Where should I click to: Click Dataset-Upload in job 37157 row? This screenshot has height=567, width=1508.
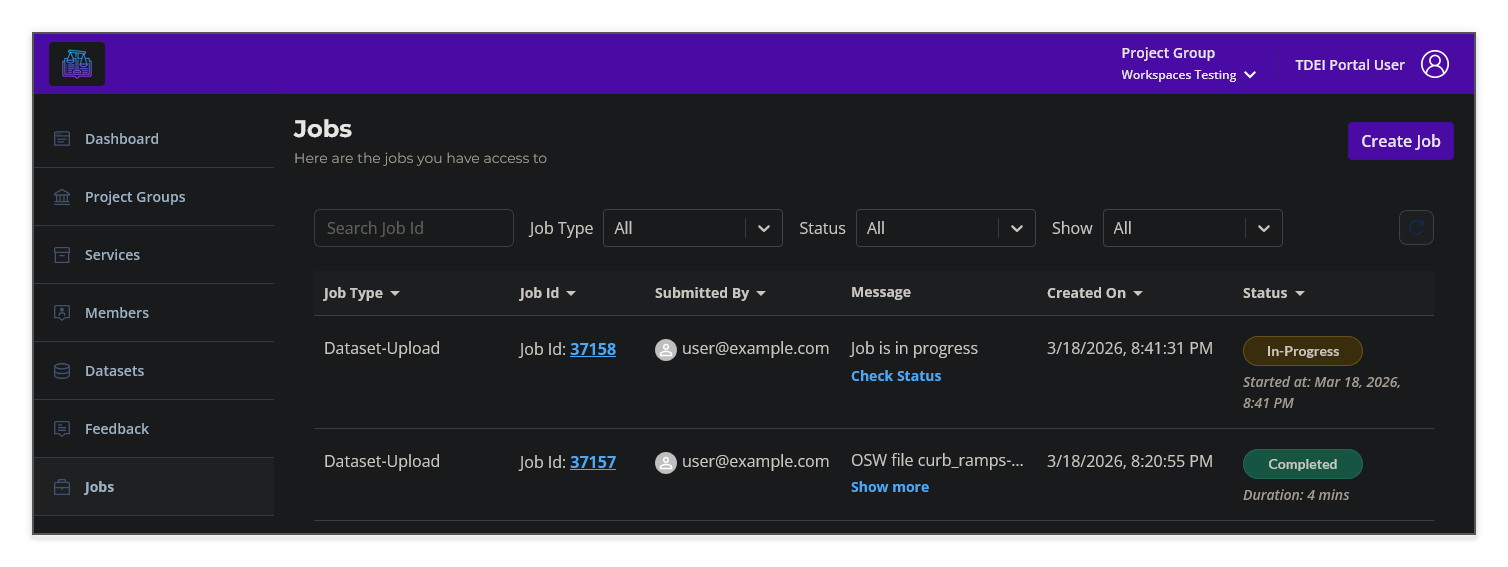pos(382,462)
